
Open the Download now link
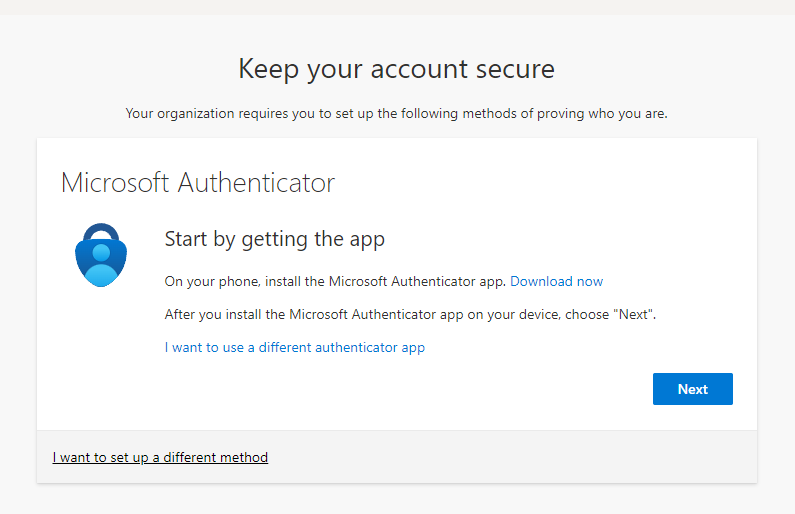pyautogui.click(x=556, y=281)
